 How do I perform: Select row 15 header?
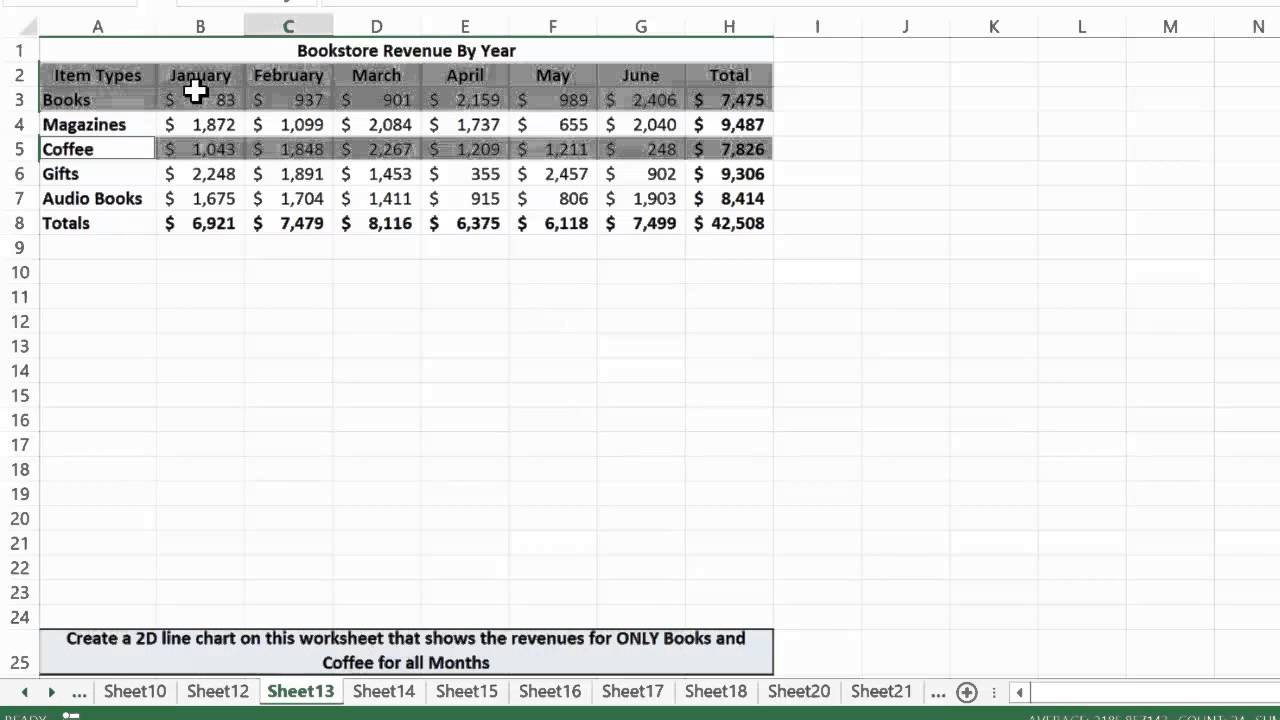(19, 395)
